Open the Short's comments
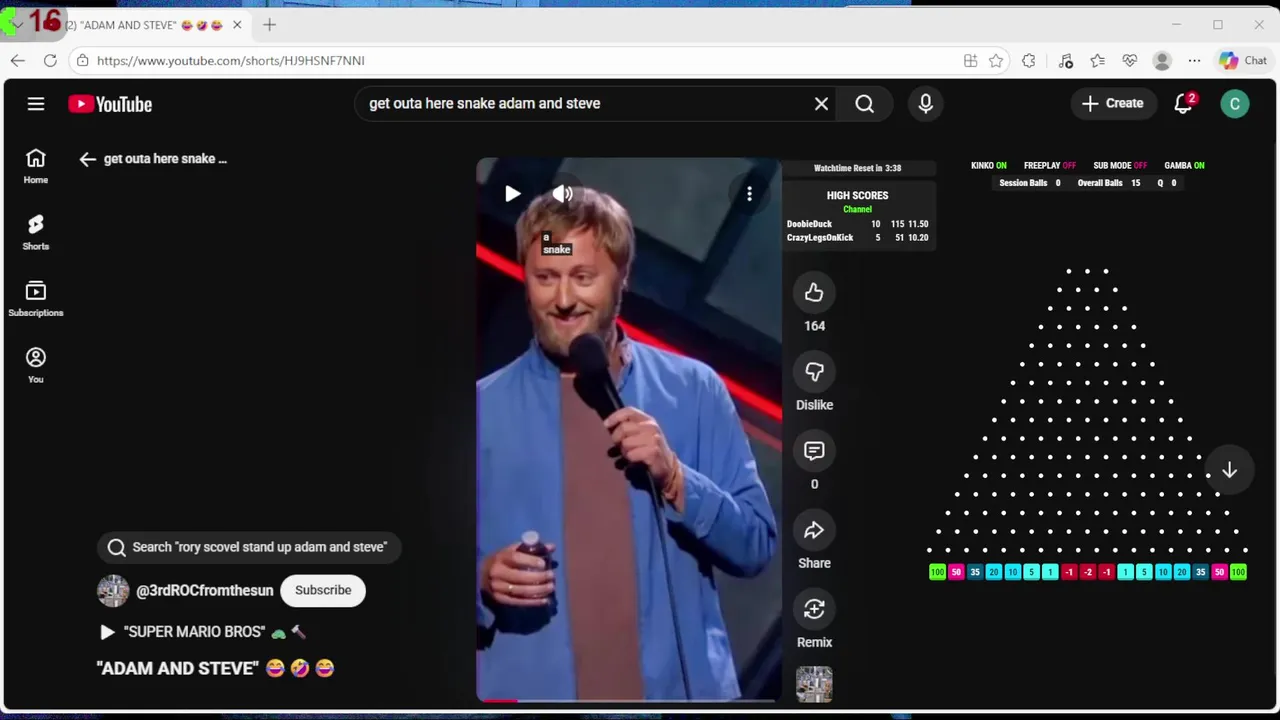The height and width of the screenshot is (720, 1280). 814,451
